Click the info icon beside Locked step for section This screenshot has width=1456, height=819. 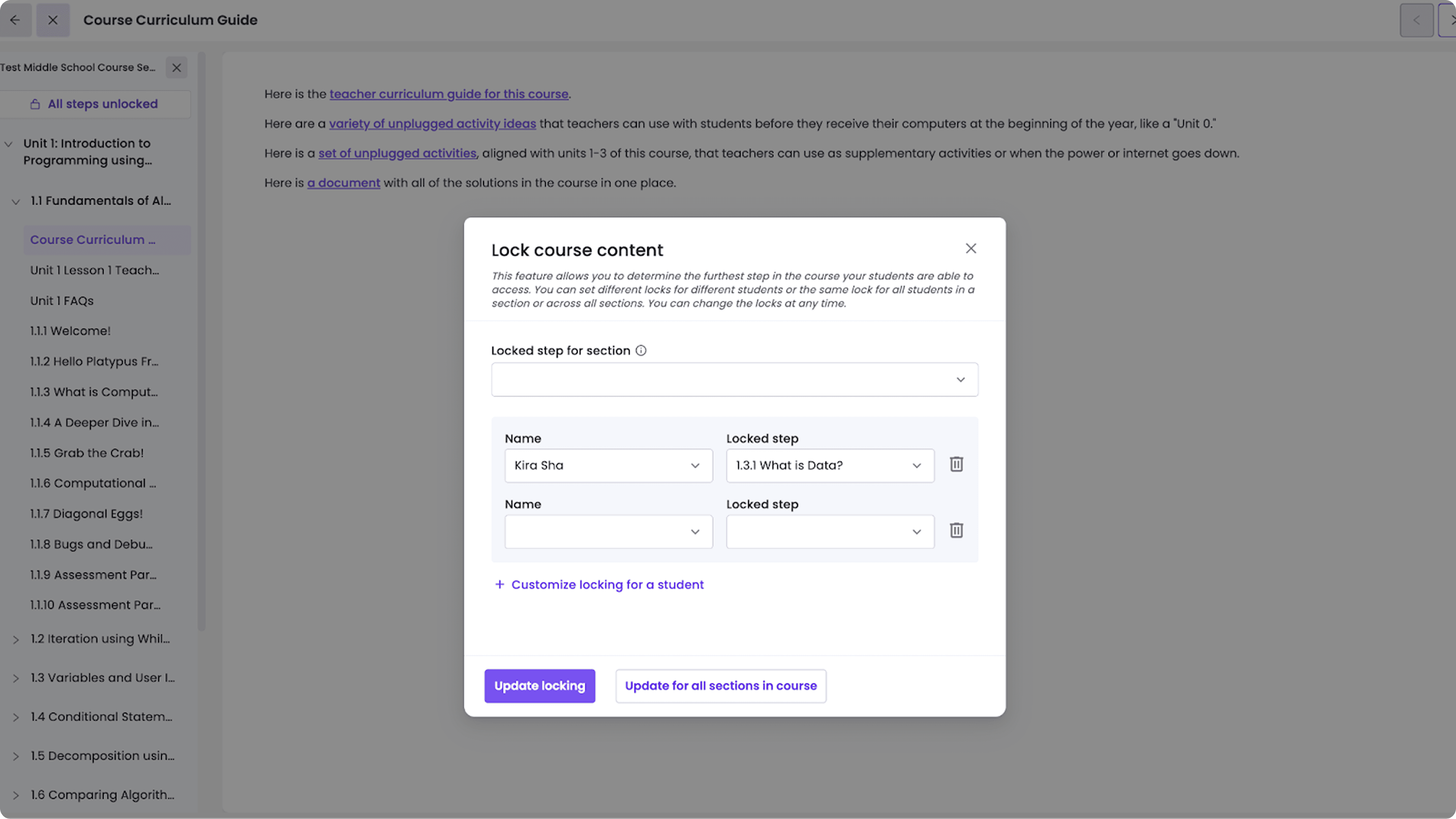pos(640,350)
